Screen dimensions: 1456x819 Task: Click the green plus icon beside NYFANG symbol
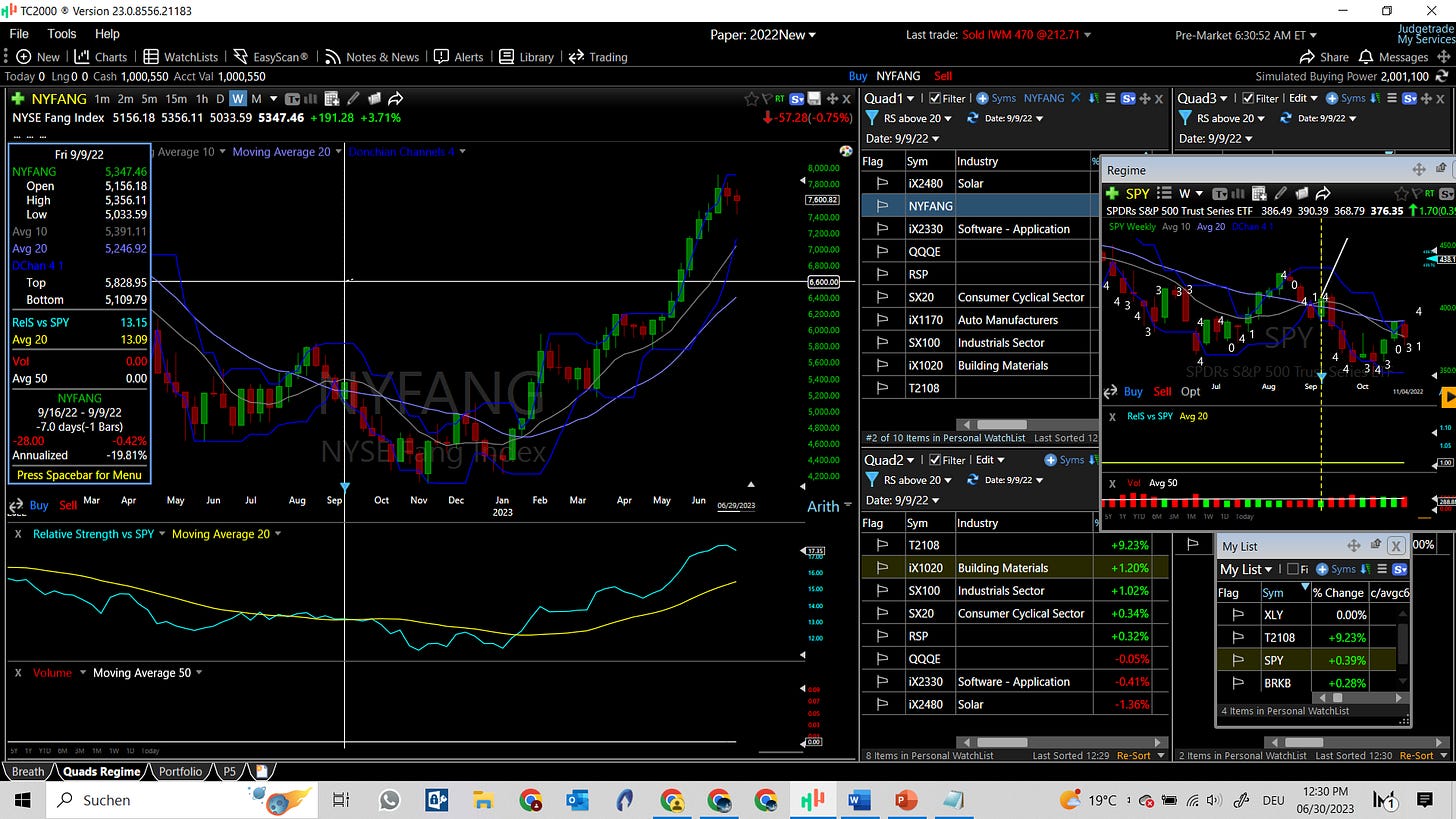(x=17, y=99)
